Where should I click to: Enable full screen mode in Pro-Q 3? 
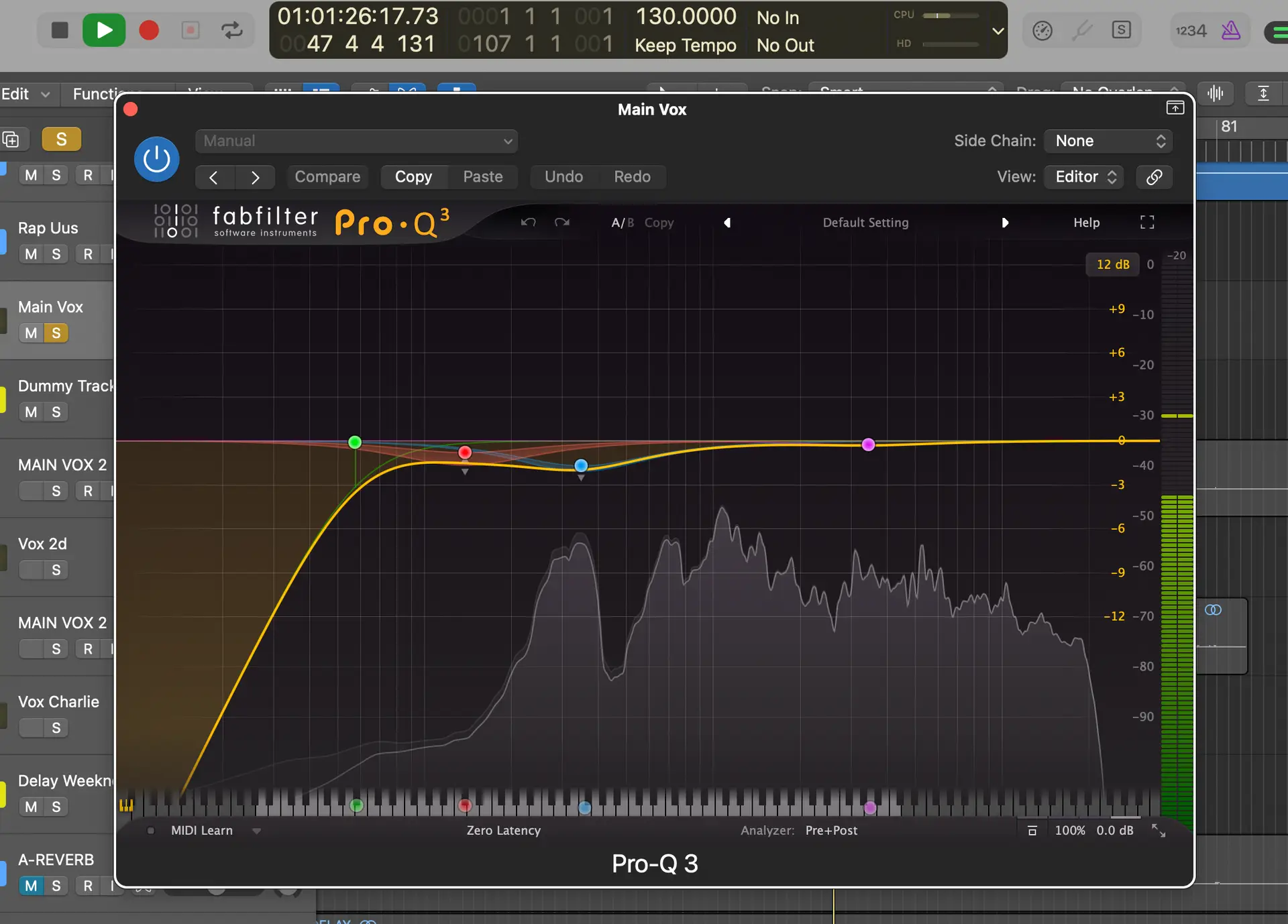pyautogui.click(x=1146, y=222)
